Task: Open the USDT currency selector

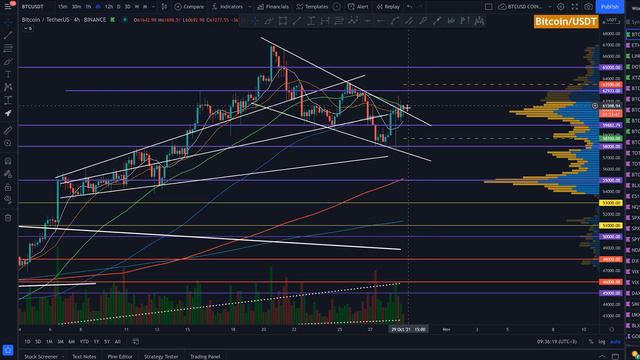Action: pyautogui.click(x=611, y=20)
